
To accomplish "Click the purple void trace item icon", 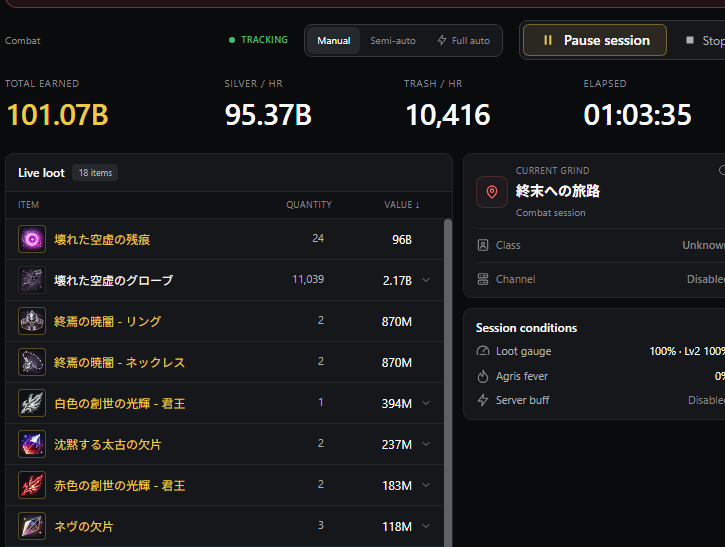I will pos(32,239).
